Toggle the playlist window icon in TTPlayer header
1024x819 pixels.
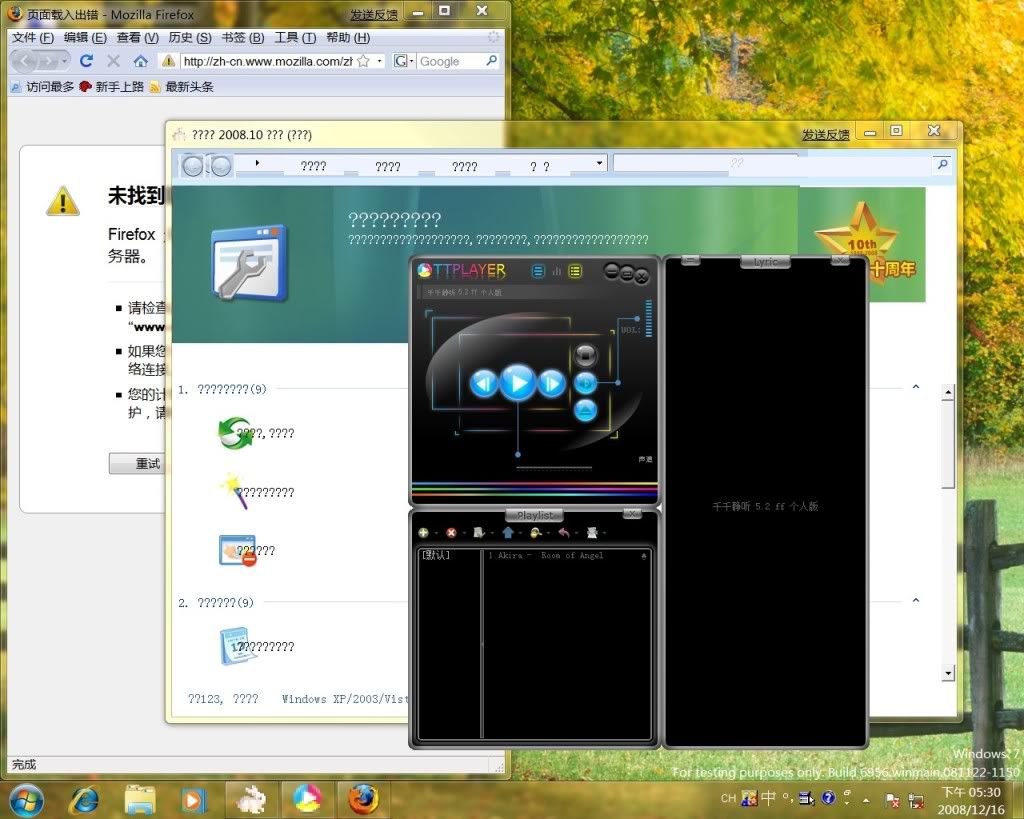point(537,271)
